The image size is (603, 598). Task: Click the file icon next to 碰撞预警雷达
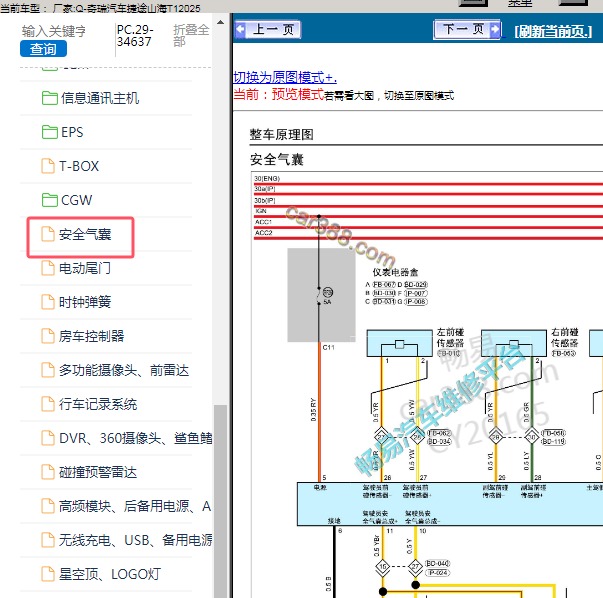[48, 472]
